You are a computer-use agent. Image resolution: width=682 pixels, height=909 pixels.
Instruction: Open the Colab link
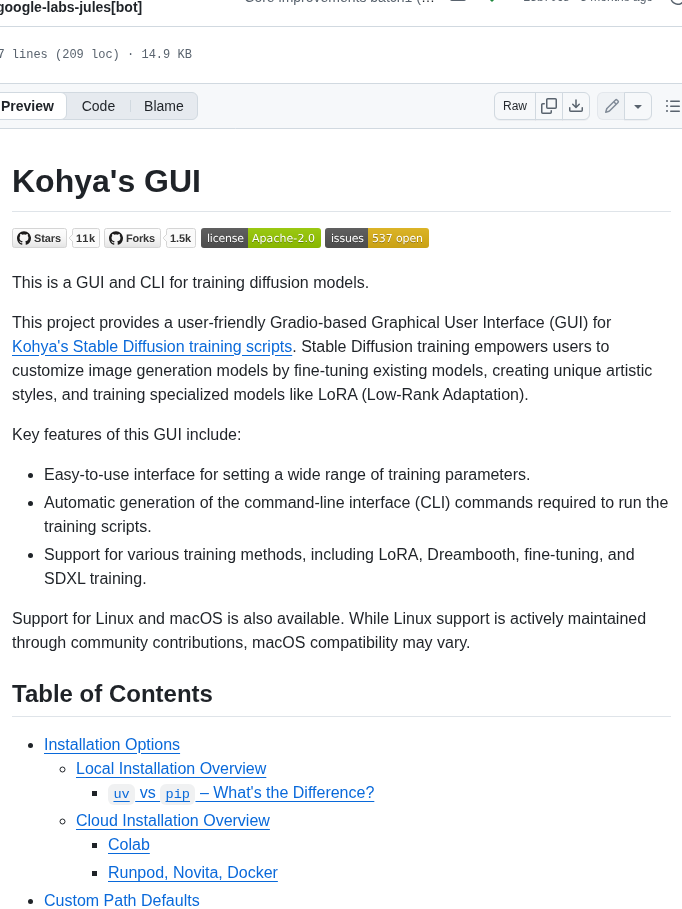pyautogui.click(x=128, y=845)
